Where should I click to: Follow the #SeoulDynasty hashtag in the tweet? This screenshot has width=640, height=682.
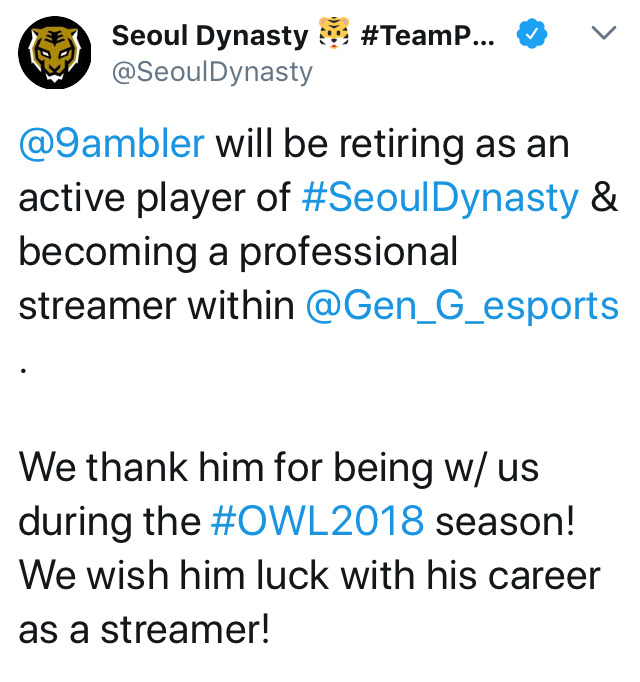(440, 198)
